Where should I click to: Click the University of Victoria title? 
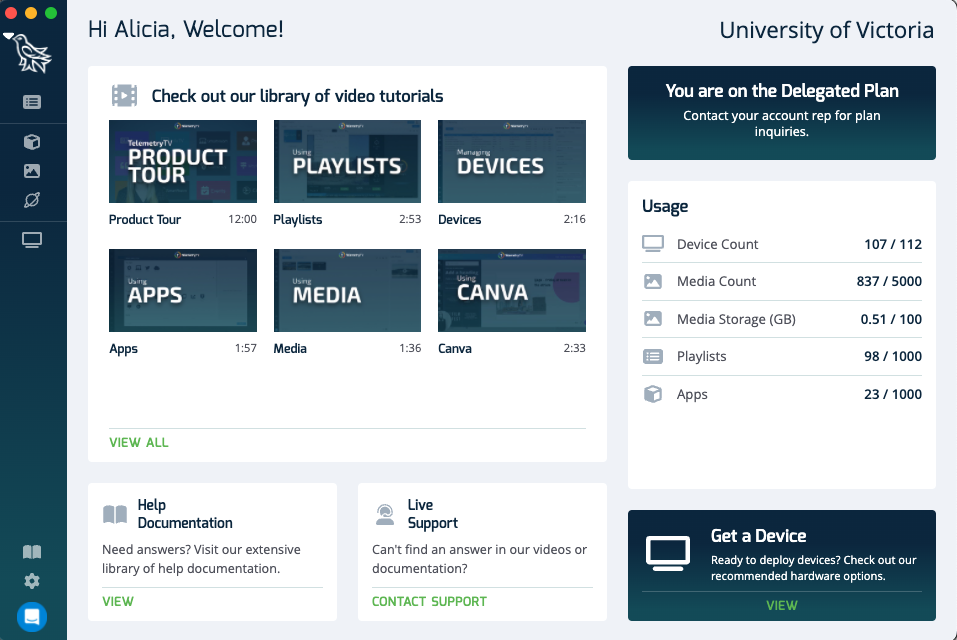point(826,31)
